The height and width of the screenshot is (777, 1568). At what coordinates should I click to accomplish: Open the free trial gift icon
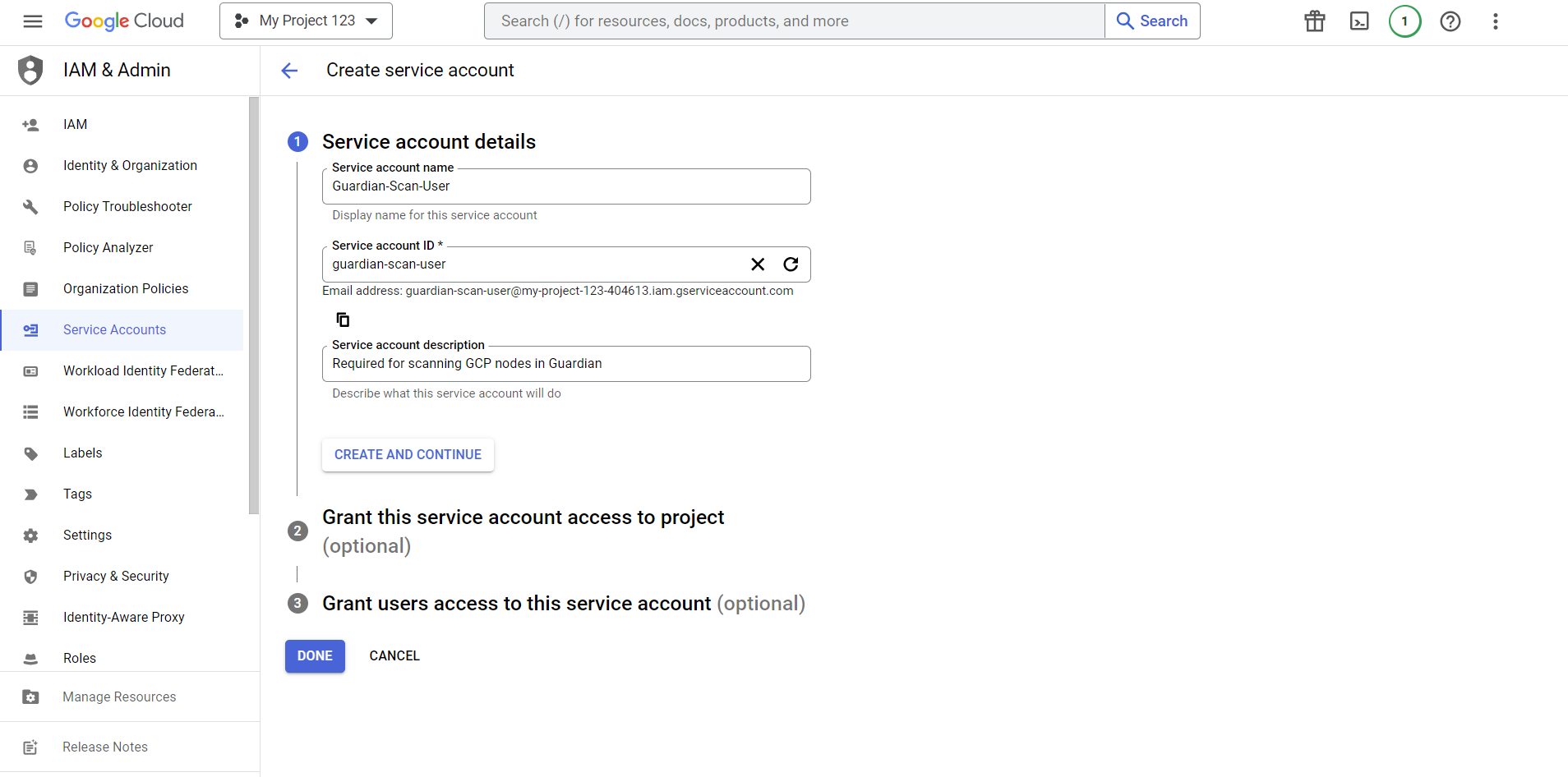pyautogui.click(x=1315, y=21)
